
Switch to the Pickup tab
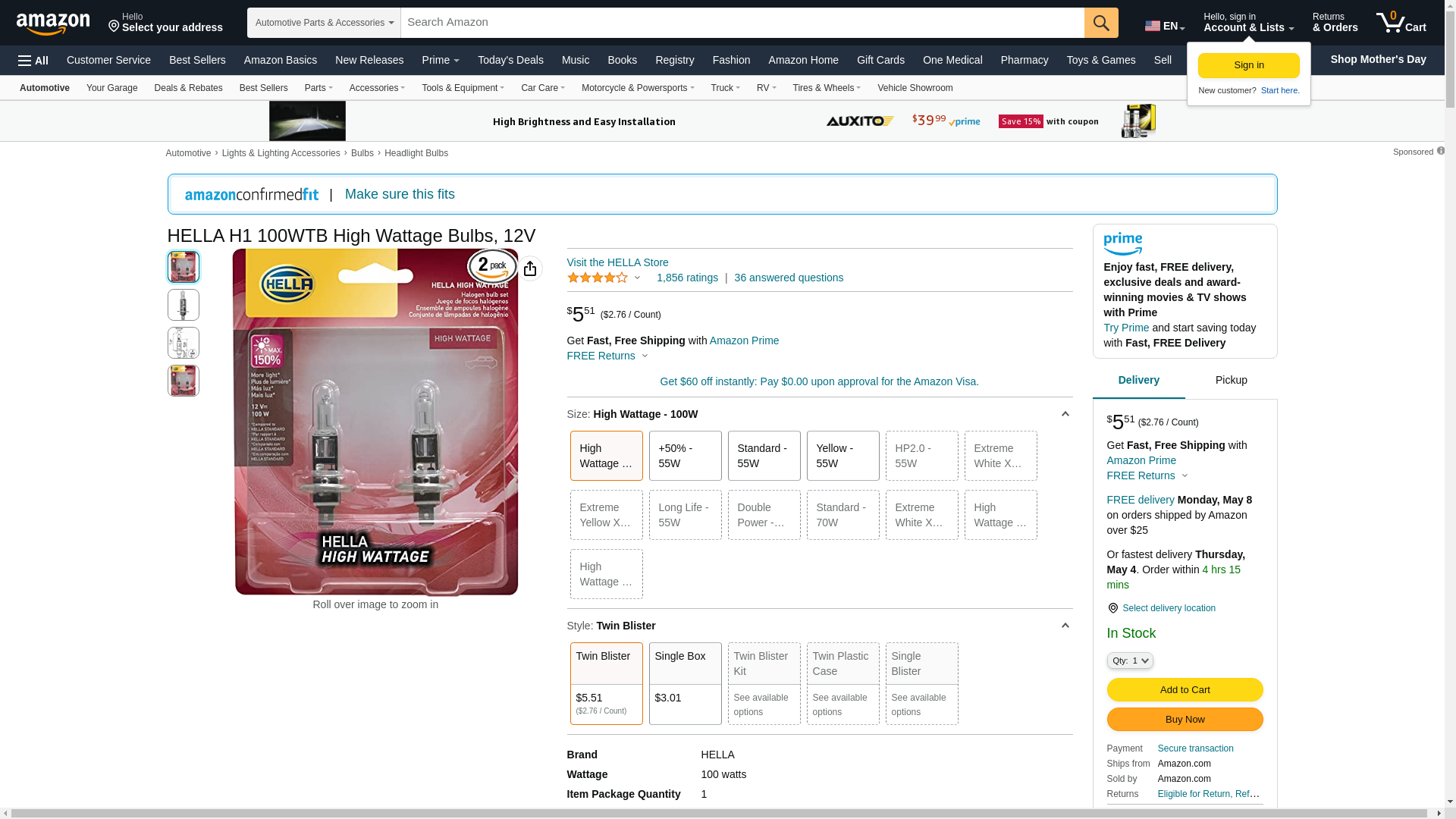pos(1232,381)
